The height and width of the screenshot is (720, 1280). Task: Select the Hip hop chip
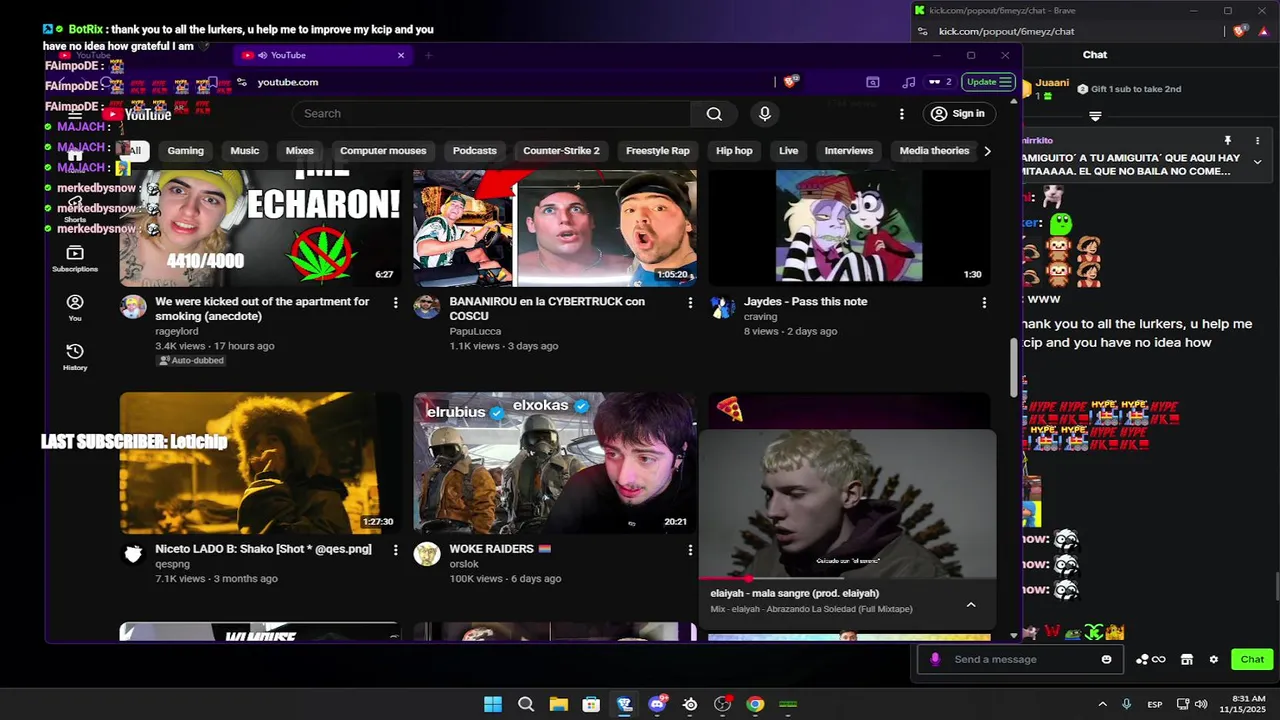[734, 151]
